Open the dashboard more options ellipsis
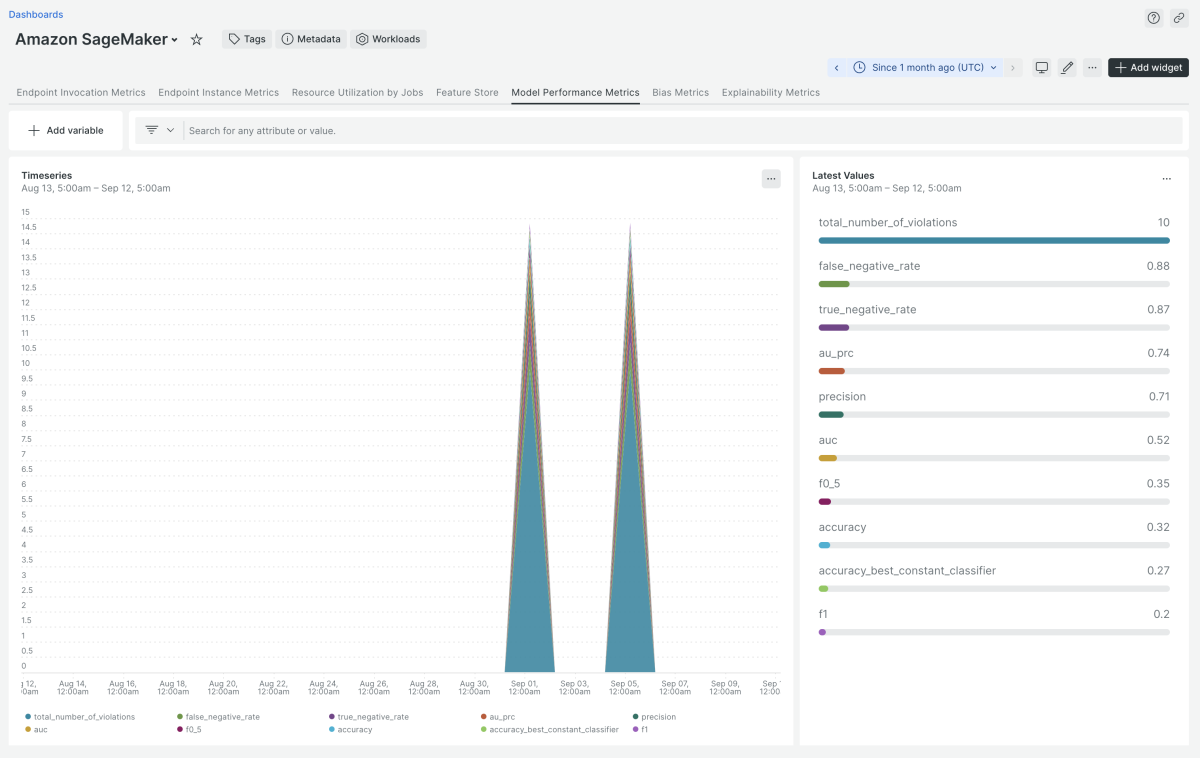This screenshot has height=758, width=1200. pyautogui.click(x=1093, y=68)
